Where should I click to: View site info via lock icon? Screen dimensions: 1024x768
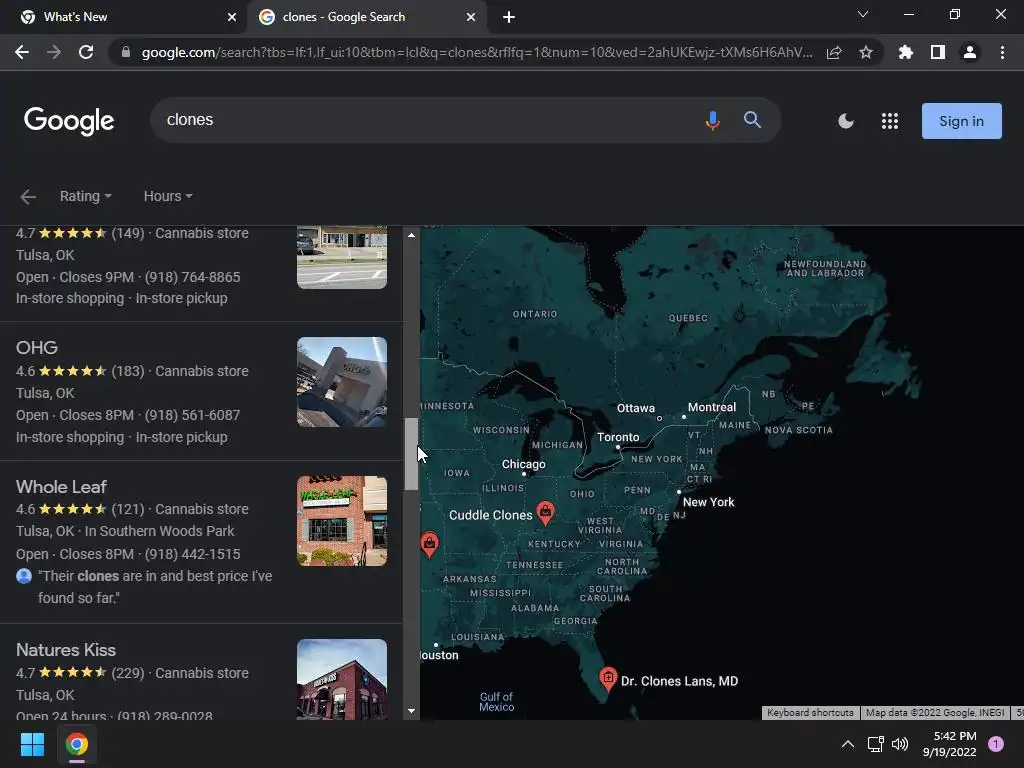tap(126, 52)
